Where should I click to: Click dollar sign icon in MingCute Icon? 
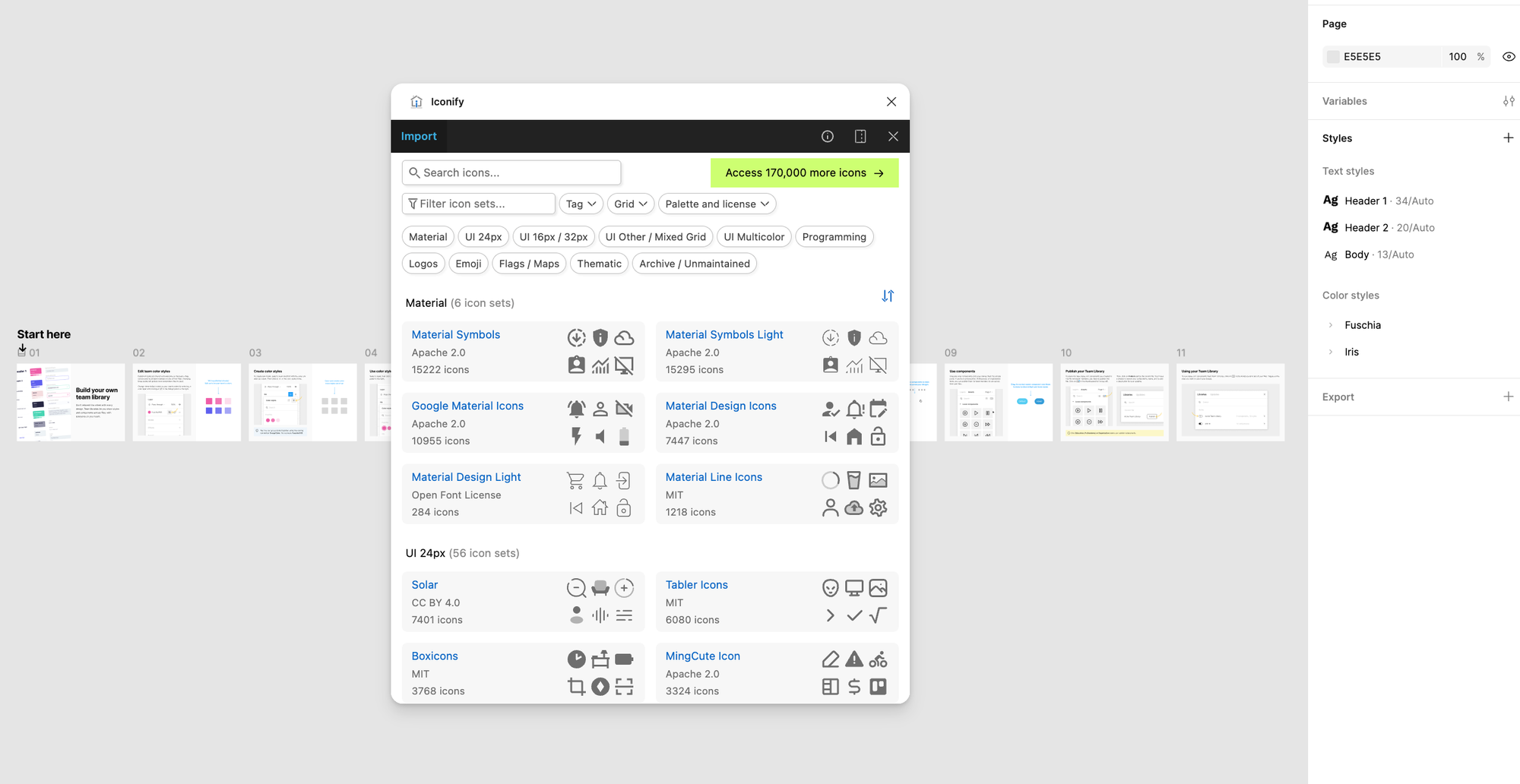coord(854,687)
